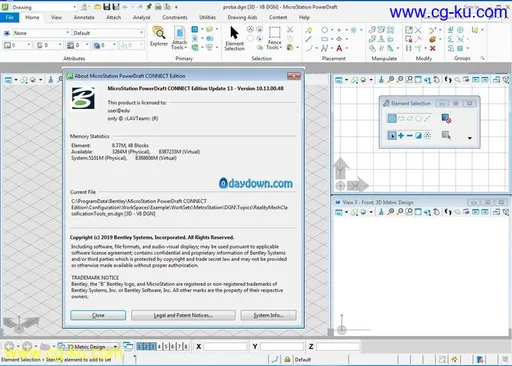512x366 pixels.
Task: Expand the Groups ribbon group dialog launcher
Action: [482, 58]
